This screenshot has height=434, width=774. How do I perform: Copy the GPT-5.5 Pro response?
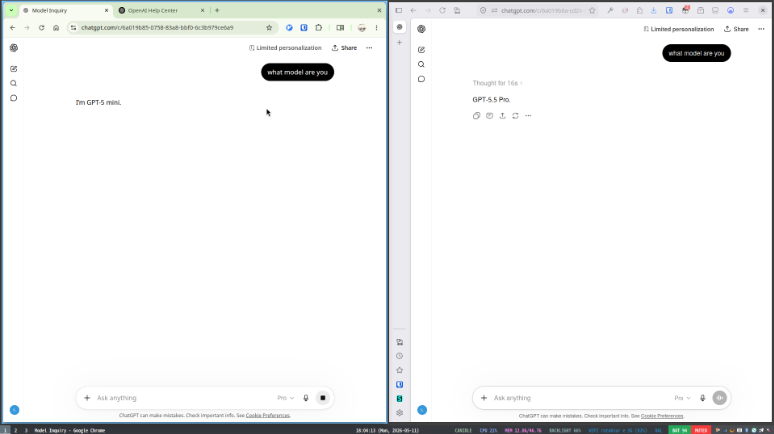coord(476,116)
